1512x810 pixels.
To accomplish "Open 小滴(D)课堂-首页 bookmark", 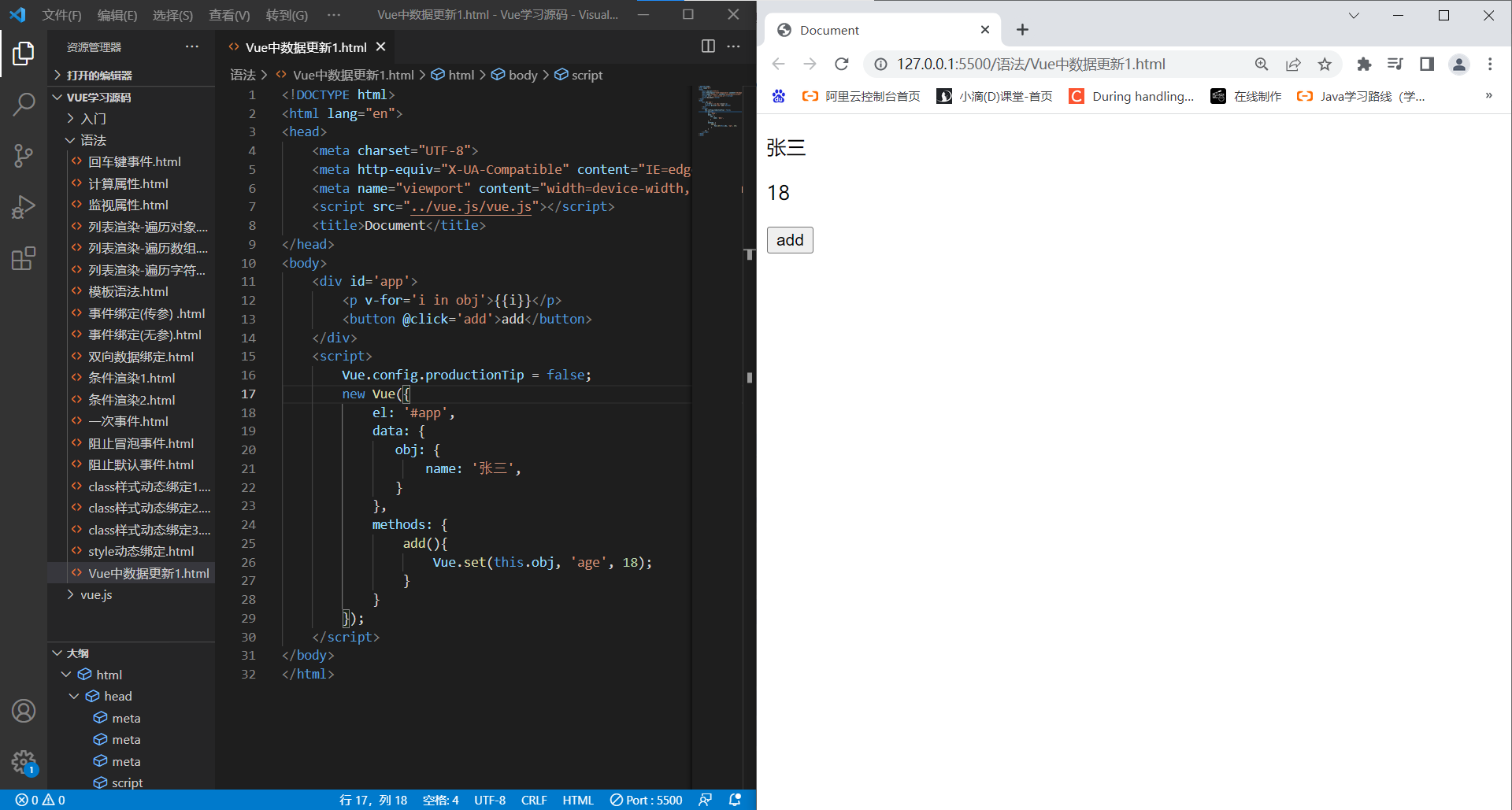I will tap(995, 96).
